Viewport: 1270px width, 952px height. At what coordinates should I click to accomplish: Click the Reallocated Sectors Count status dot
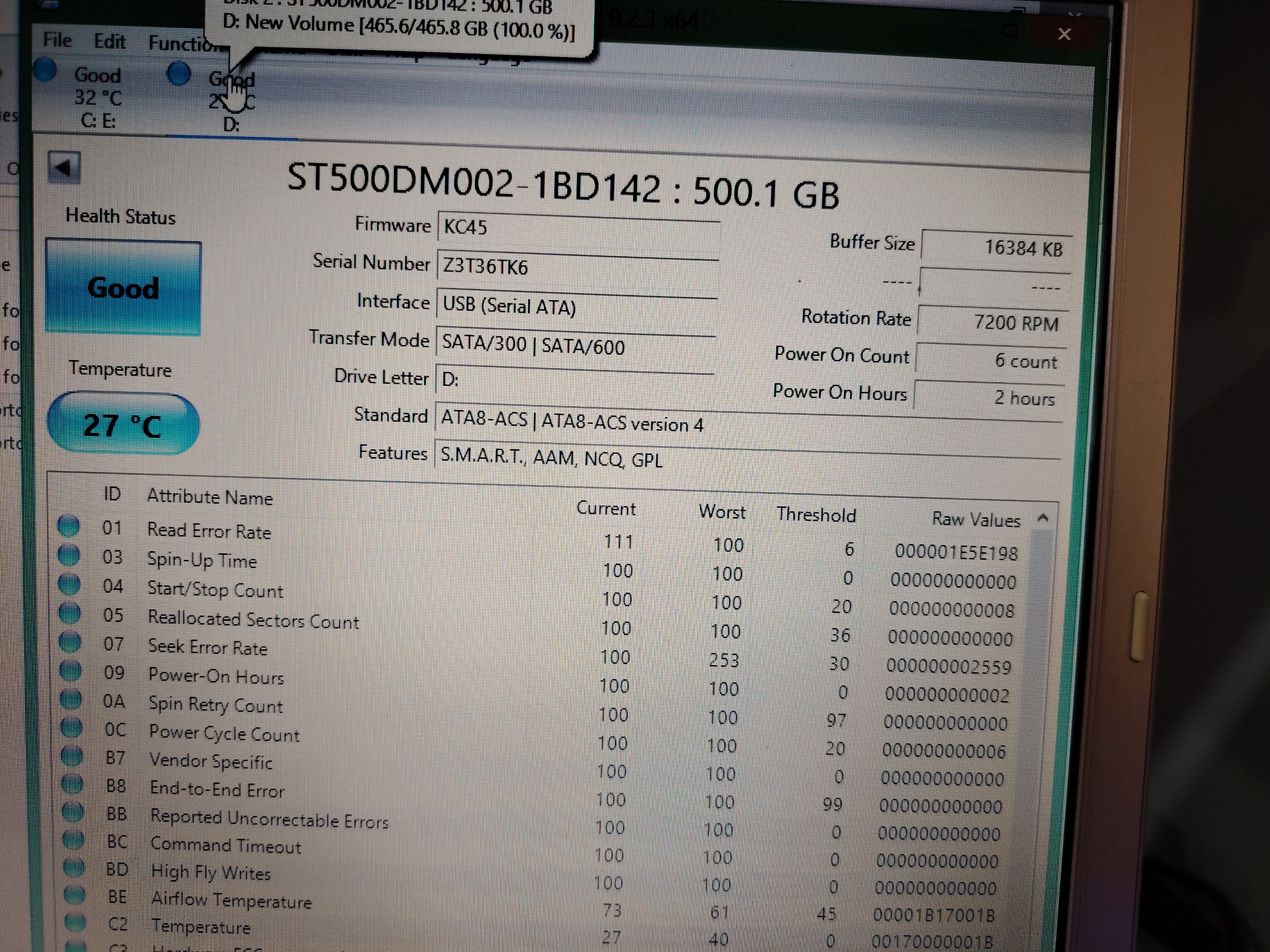69,613
